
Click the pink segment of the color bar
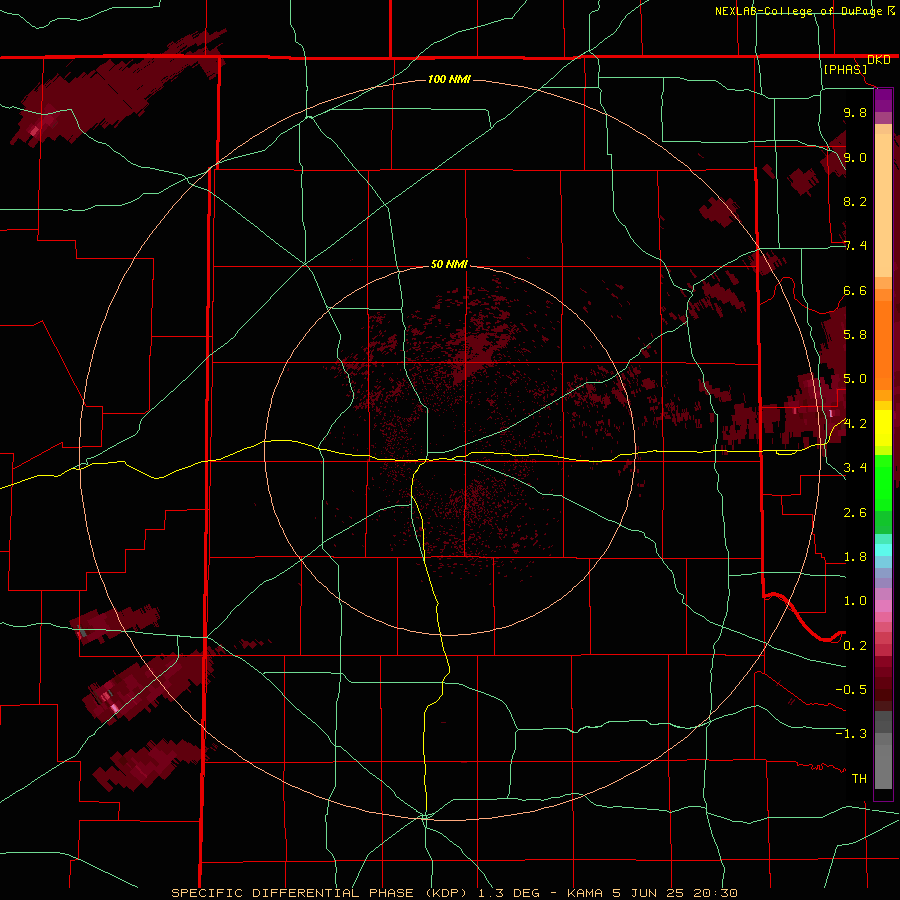coord(883,606)
